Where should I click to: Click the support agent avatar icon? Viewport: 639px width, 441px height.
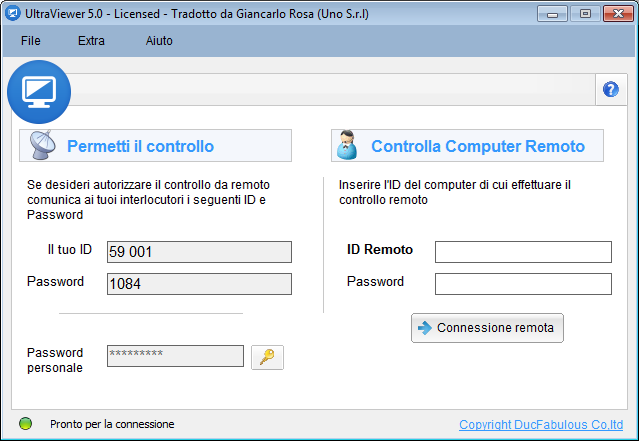coord(347,145)
